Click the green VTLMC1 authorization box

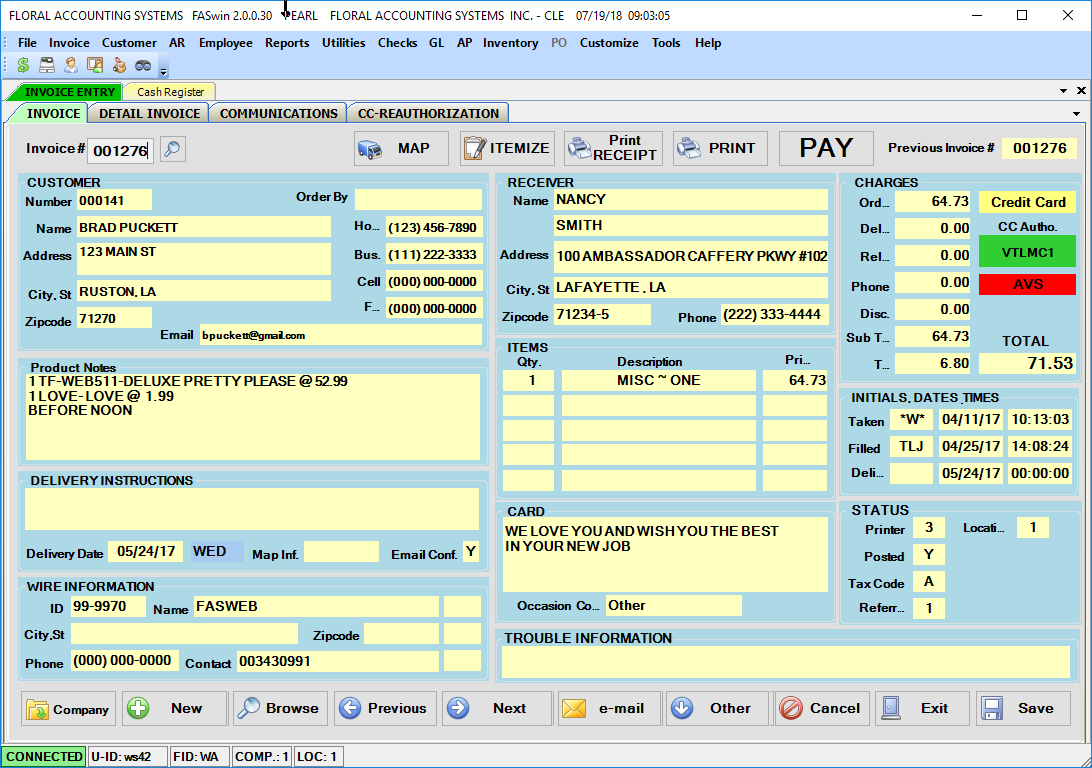1027,252
